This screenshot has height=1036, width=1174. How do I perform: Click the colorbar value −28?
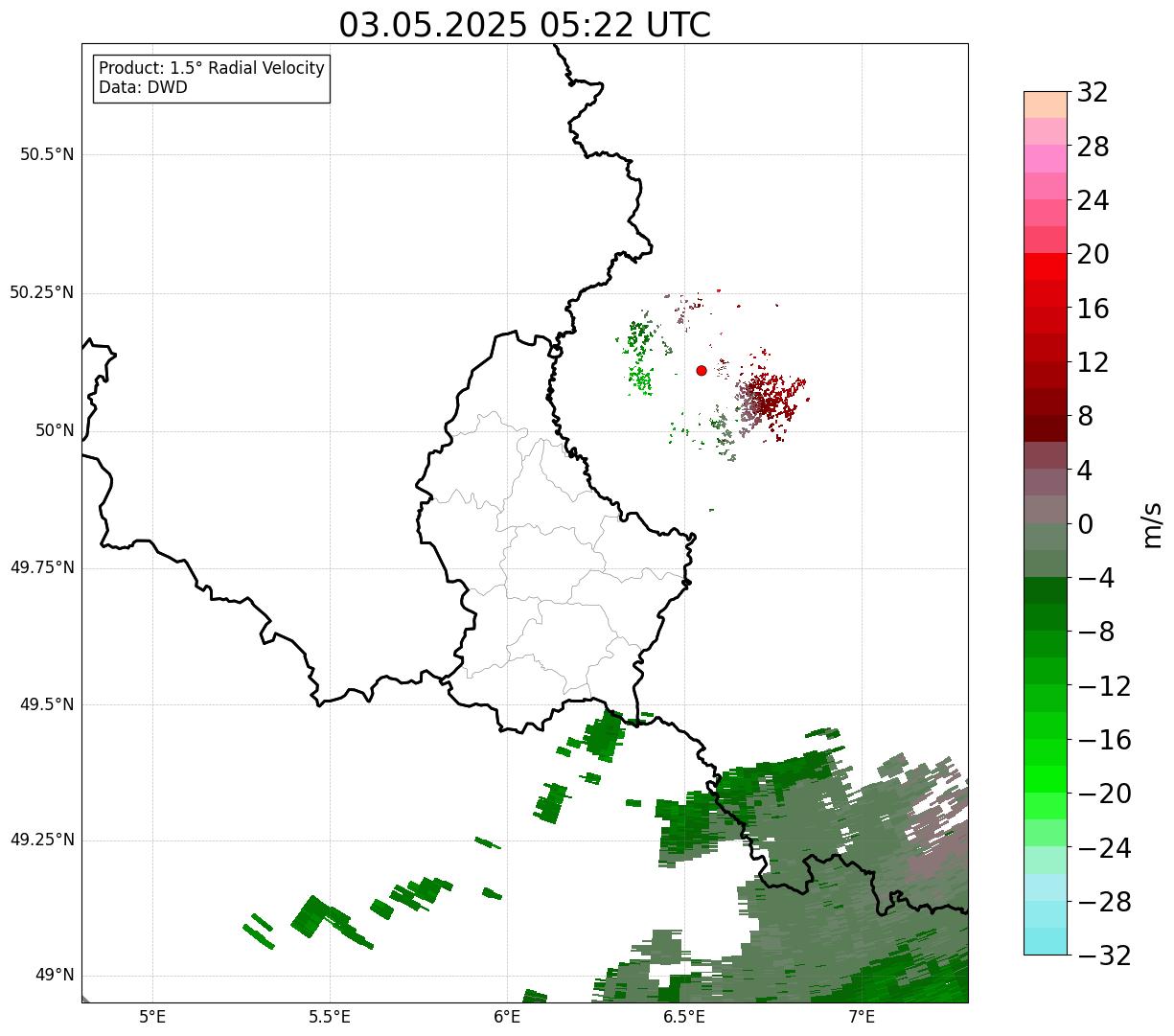click(1104, 902)
